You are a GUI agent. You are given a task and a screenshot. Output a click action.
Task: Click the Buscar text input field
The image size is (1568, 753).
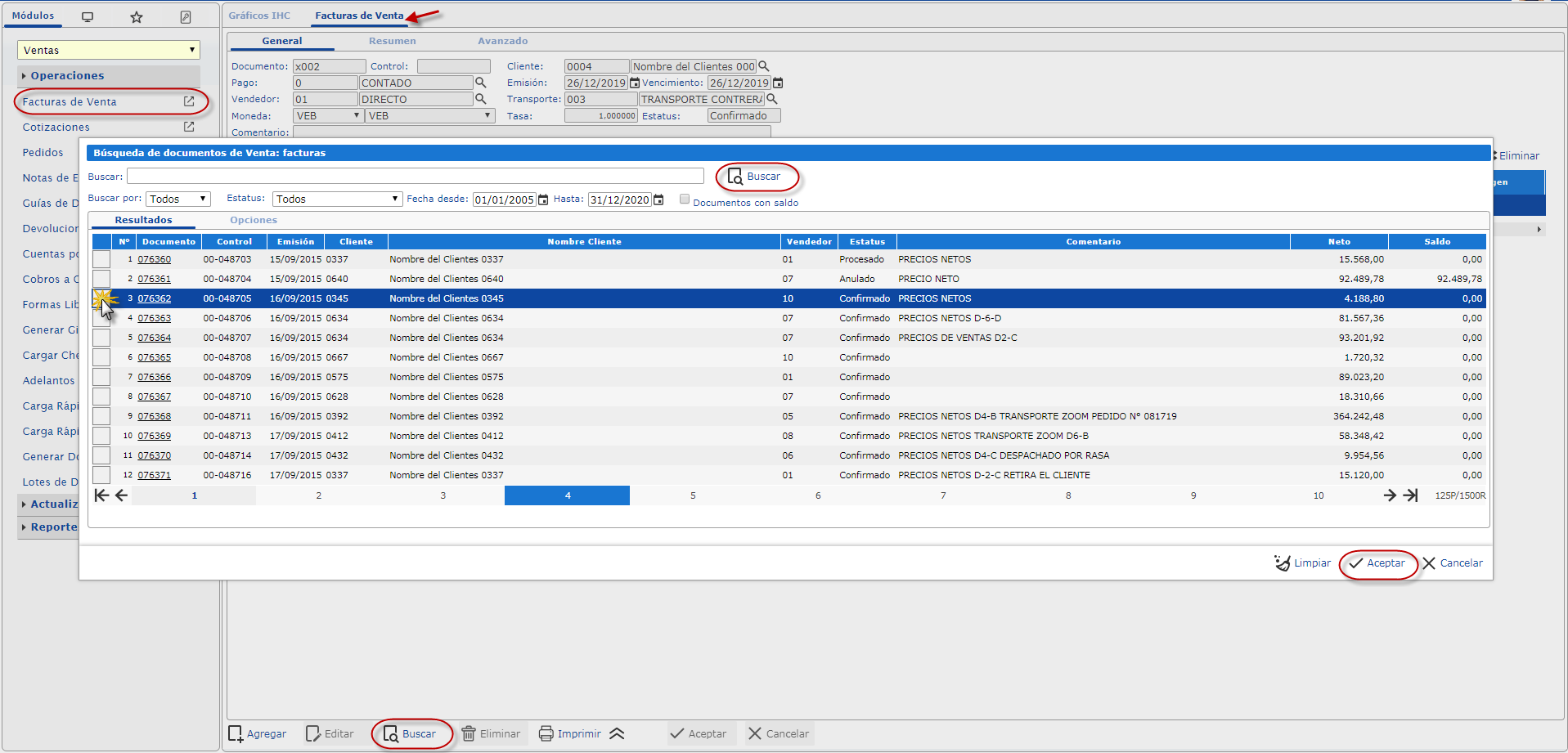[415, 177]
